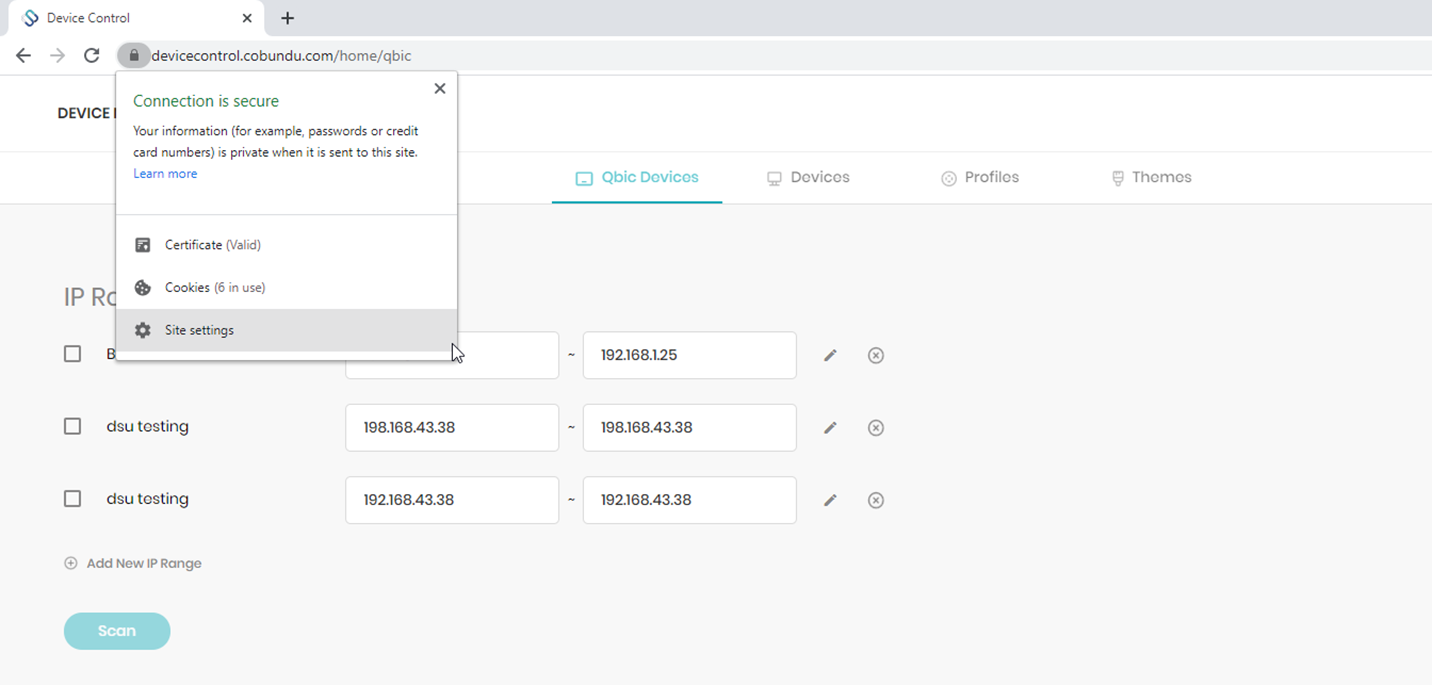Tick the checkbox for the 198.168.43.38 range
The height and width of the screenshot is (685, 1432).
coord(72,426)
